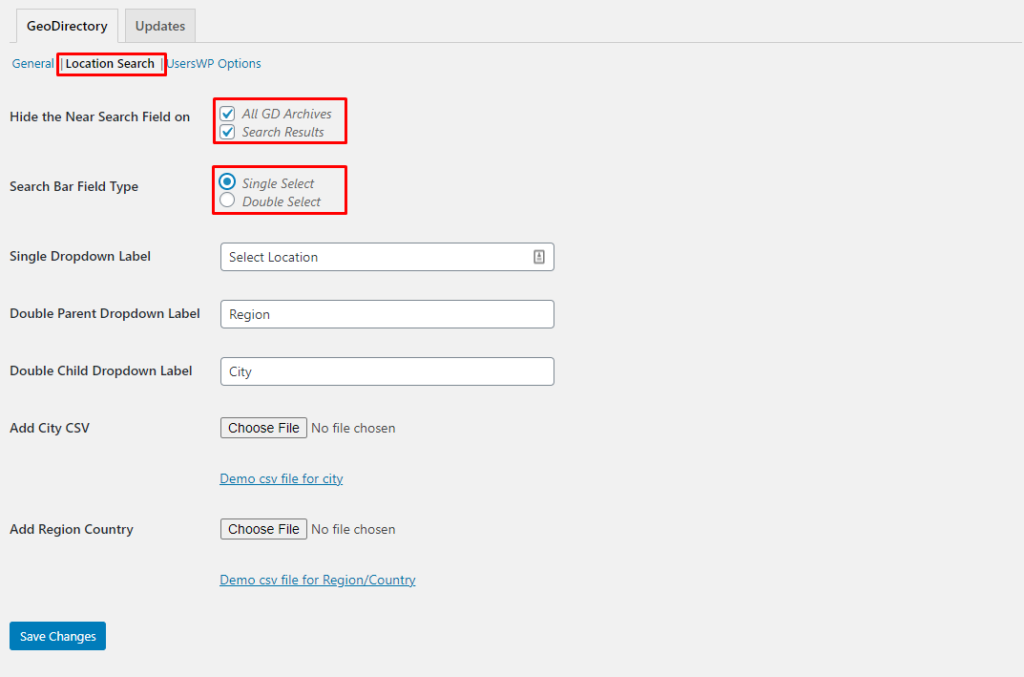Choose a file for Add City CSV

263,427
